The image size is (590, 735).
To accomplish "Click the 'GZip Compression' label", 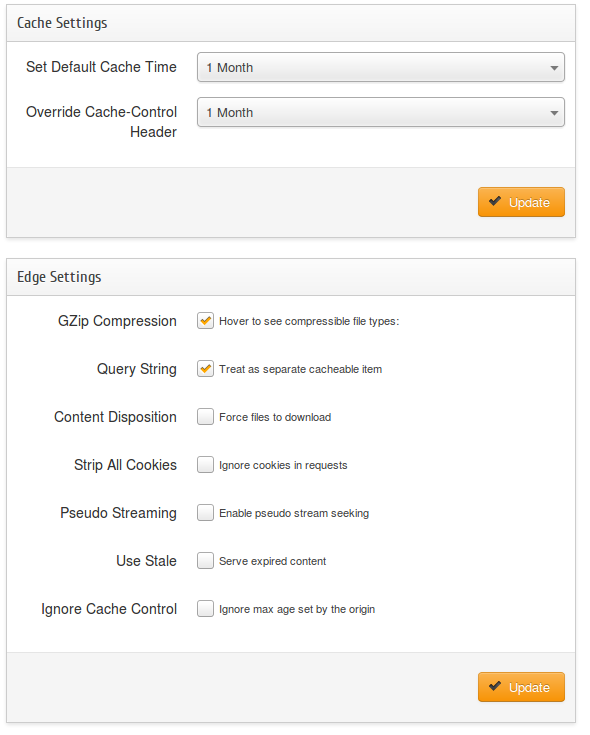I will tap(117, 321).
